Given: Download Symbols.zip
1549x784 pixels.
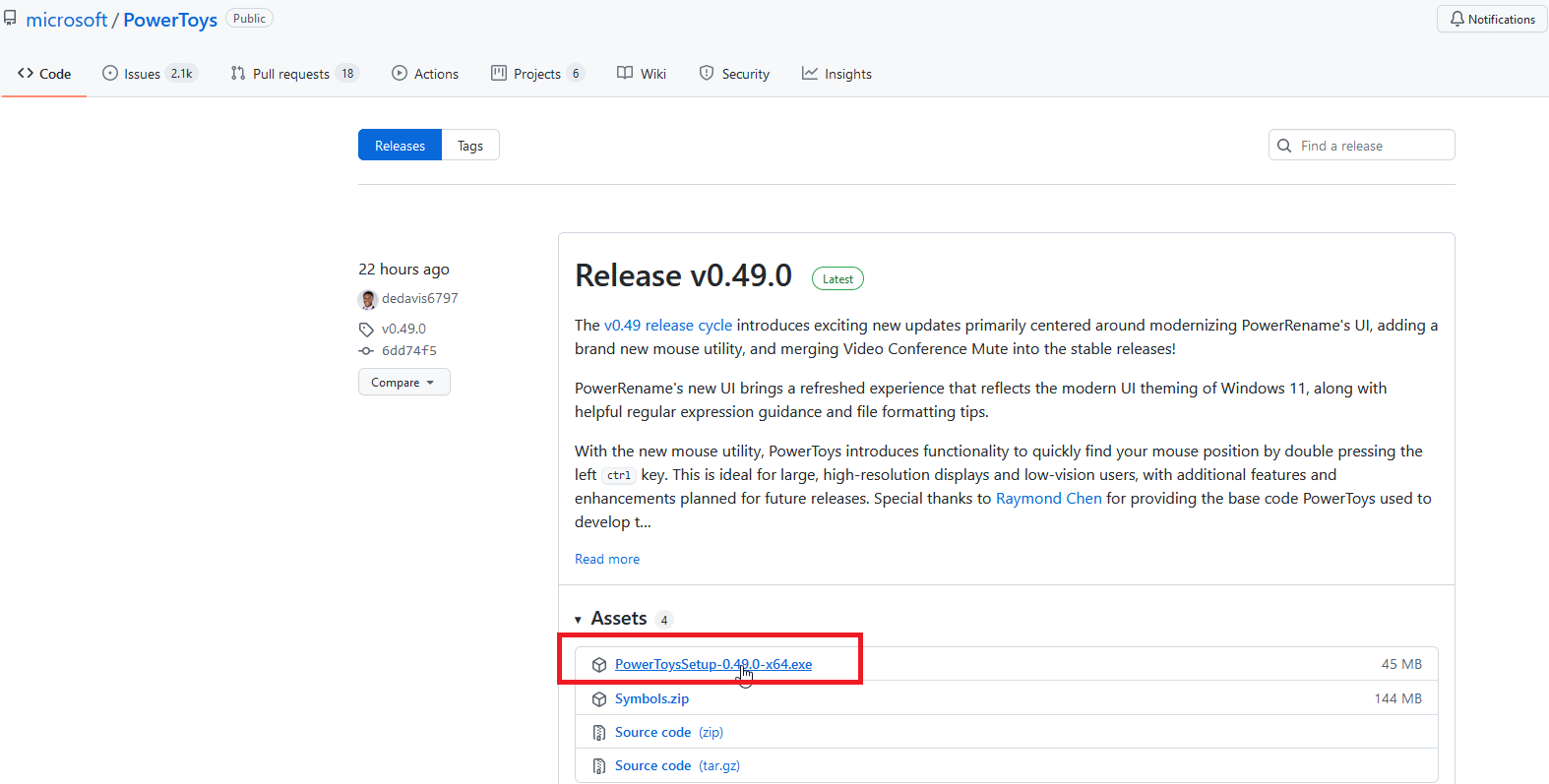Looking at the screenshot, I should (x=651, y=698).
